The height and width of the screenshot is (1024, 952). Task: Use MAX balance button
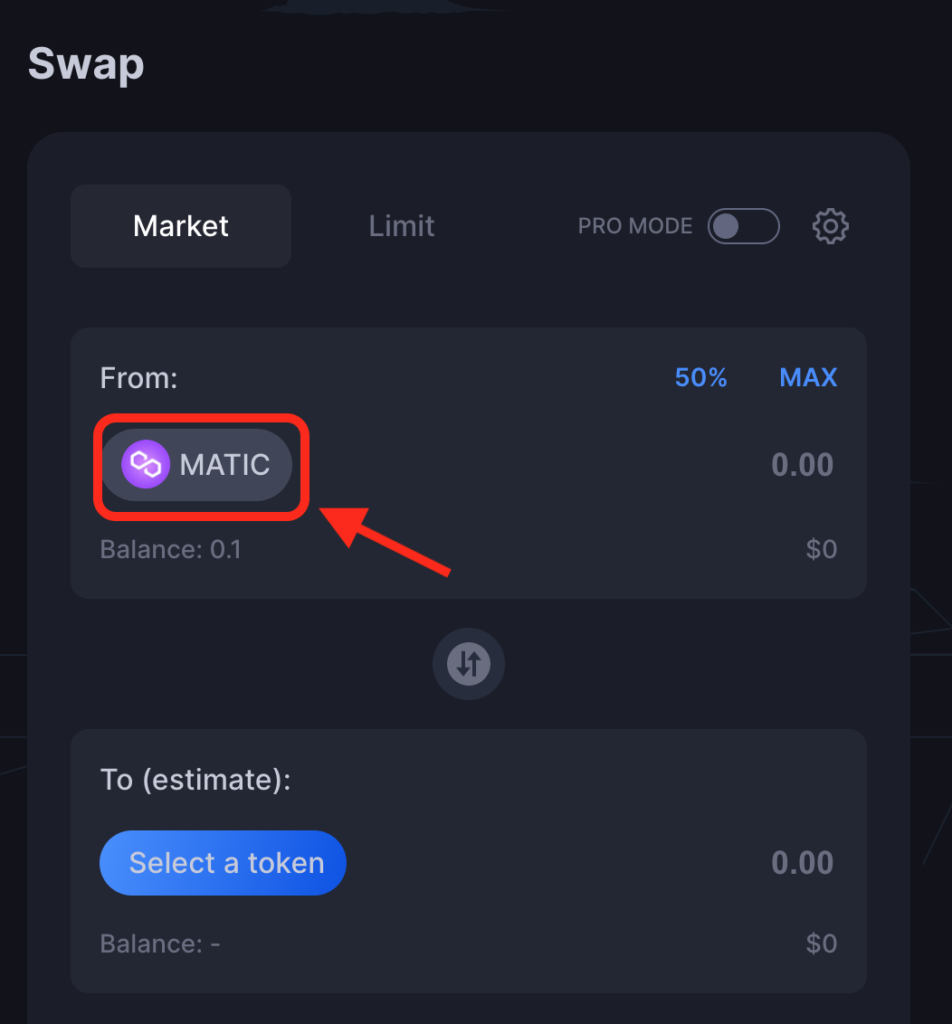[808, 377]
